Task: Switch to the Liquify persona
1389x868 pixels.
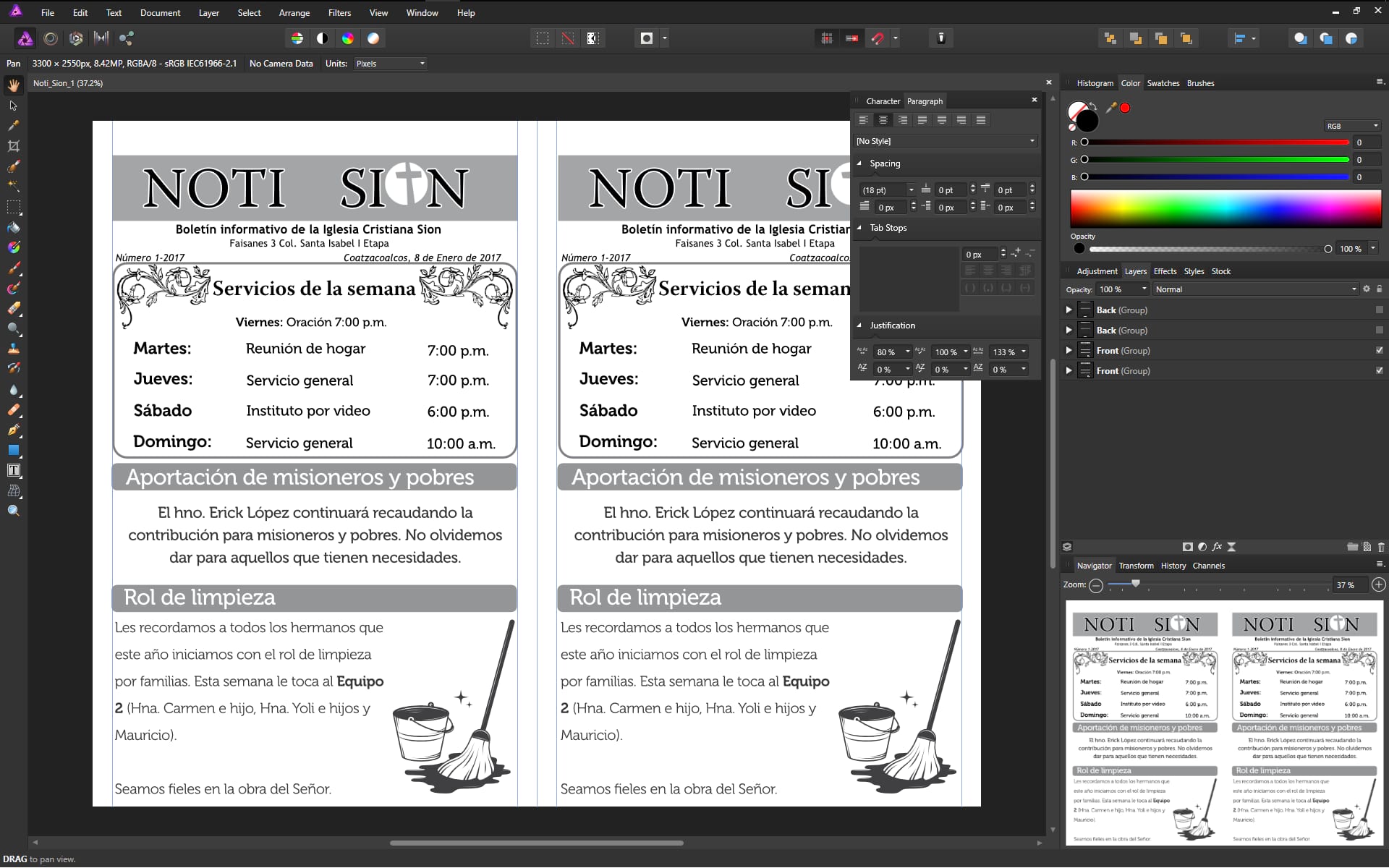Action: [51, 38]
